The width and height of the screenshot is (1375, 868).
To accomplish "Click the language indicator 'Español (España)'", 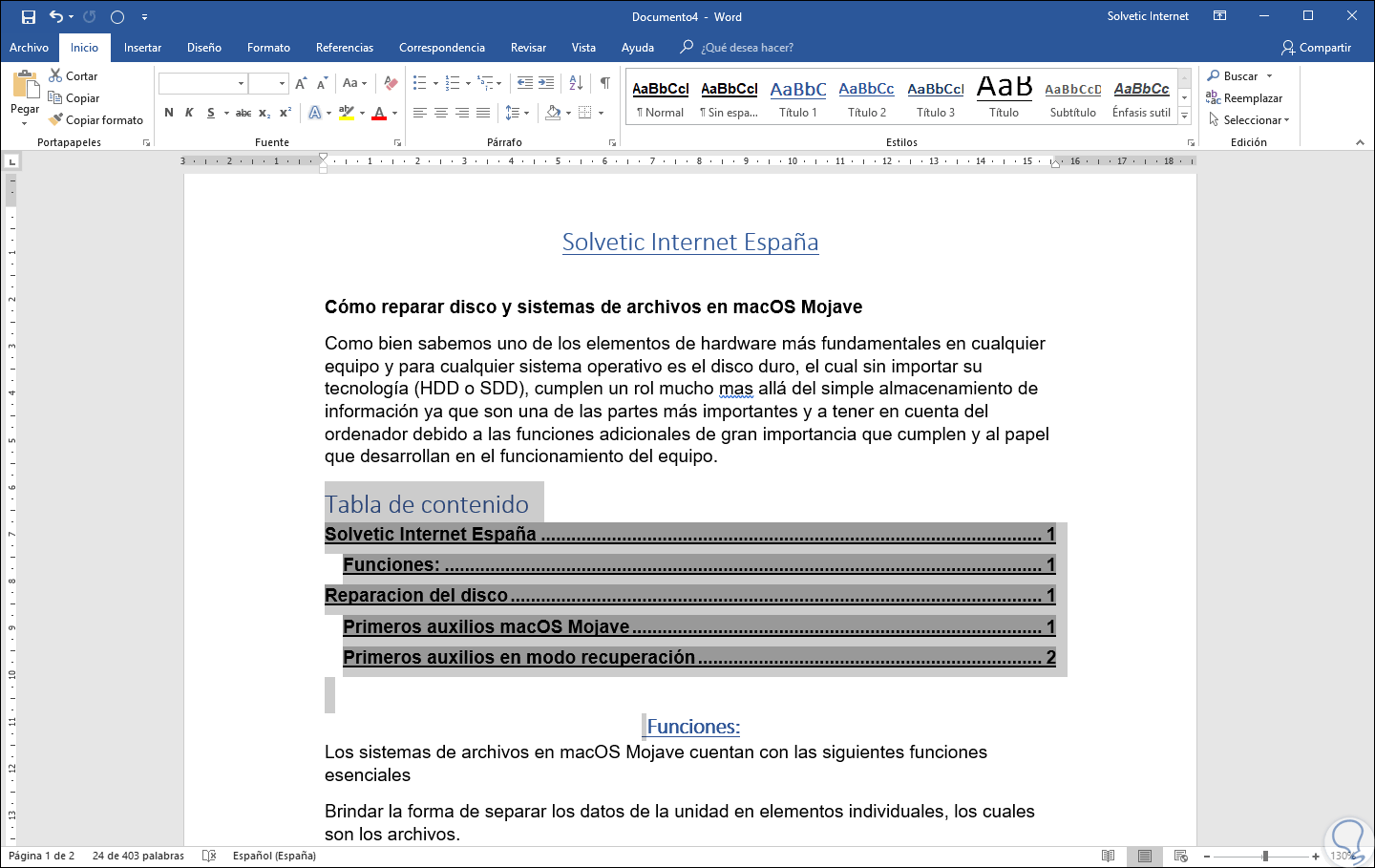I will 274,856.
